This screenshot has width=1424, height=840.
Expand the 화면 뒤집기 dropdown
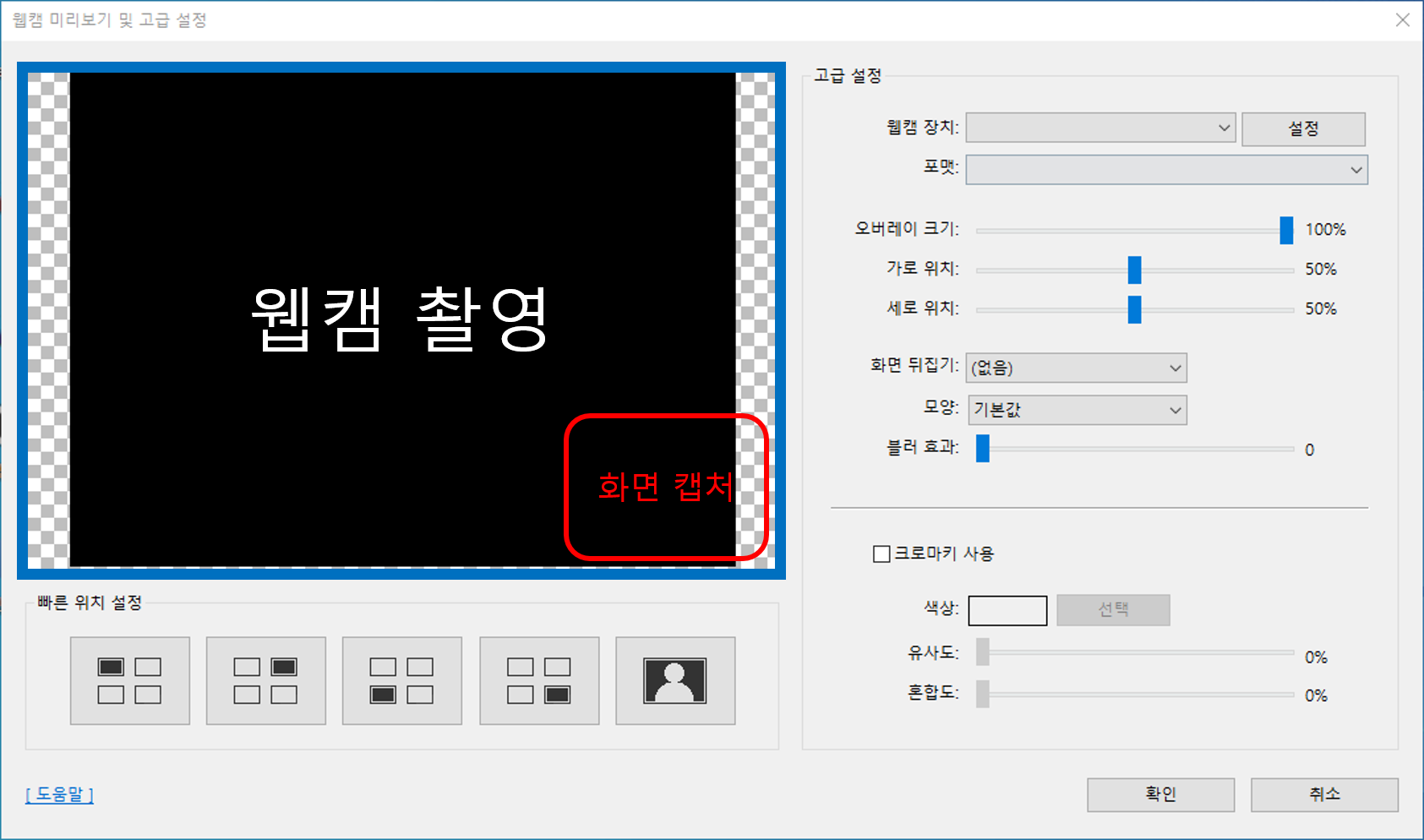(x=1076, y=368)
